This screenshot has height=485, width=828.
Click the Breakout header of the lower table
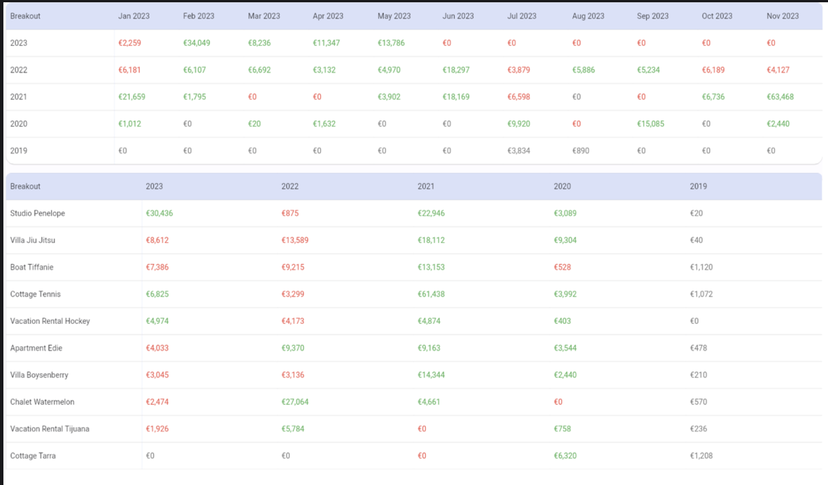[25, 186]
